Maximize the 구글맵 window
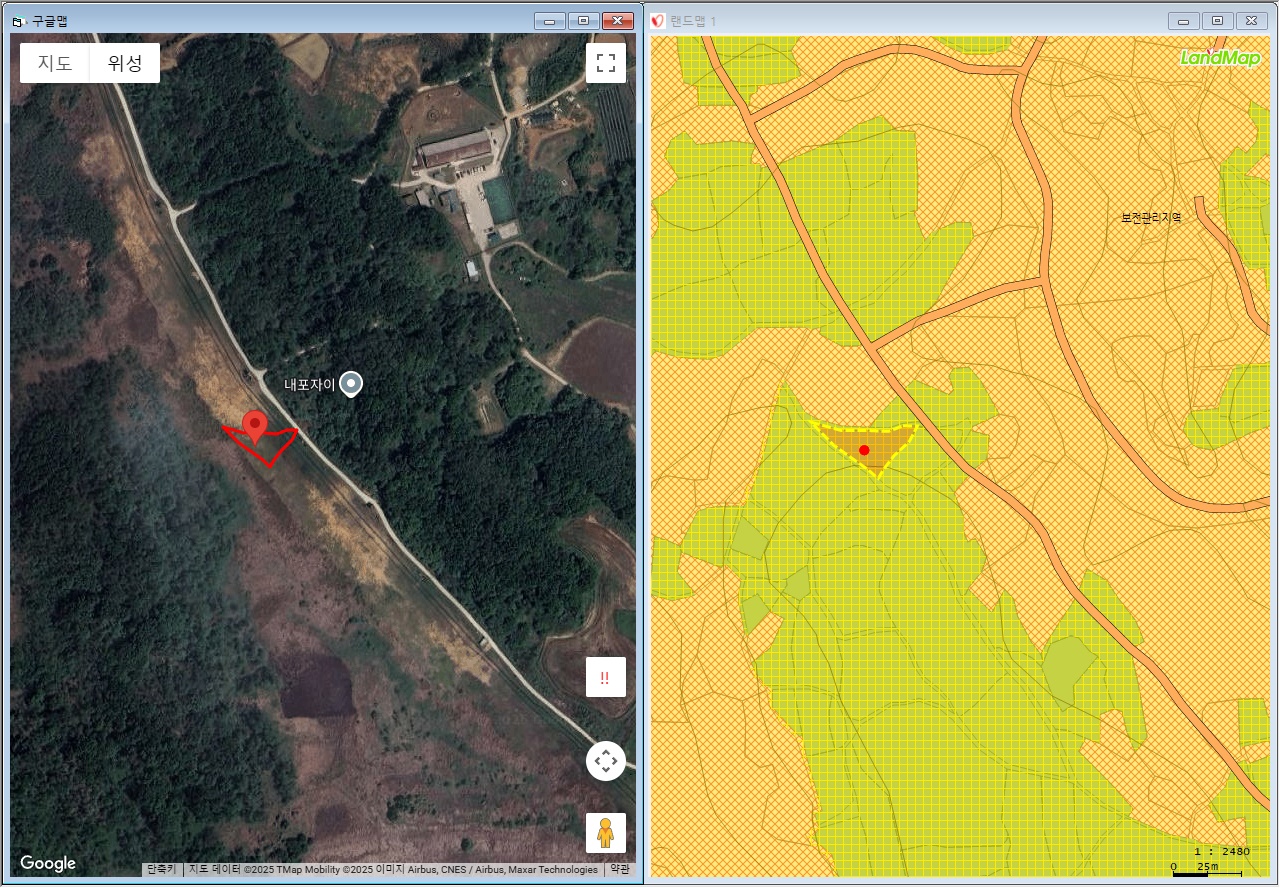Image resolution: width=1280 pixels, height=888 pixels. tap(583, 21)
